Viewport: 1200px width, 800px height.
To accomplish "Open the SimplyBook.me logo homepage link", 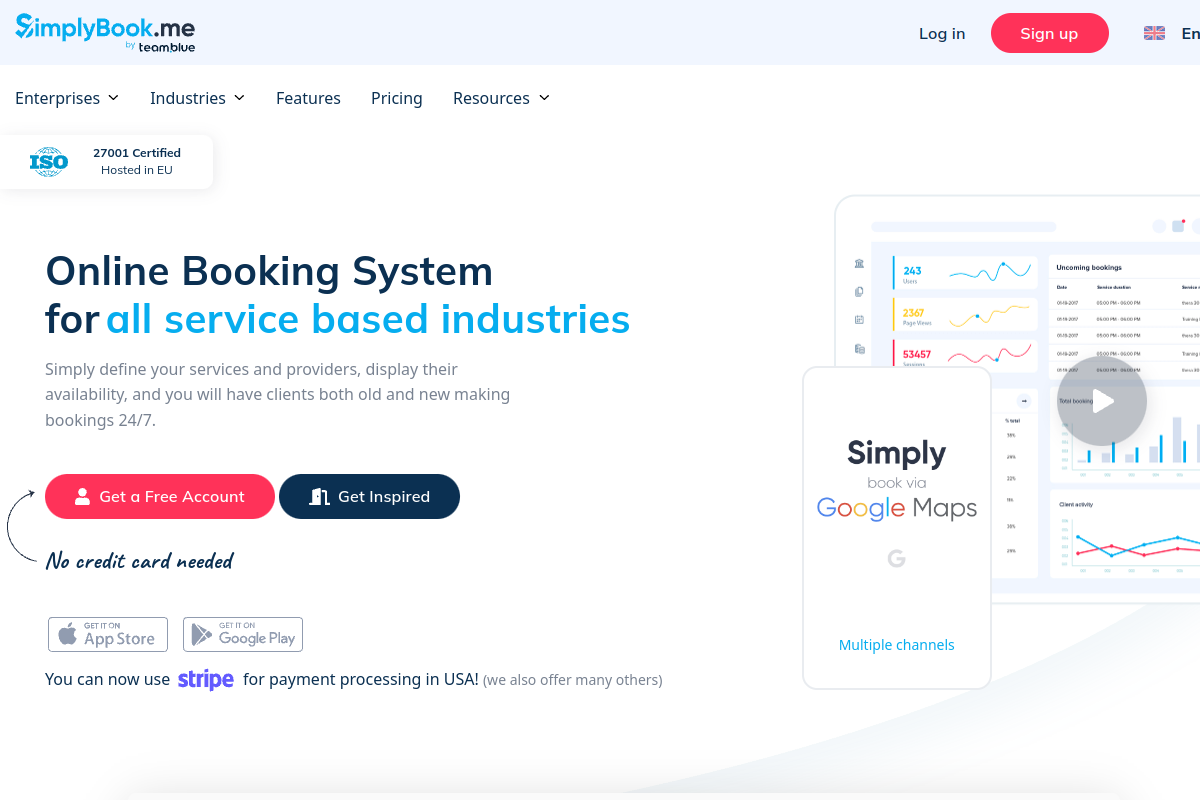I will 105,31.
